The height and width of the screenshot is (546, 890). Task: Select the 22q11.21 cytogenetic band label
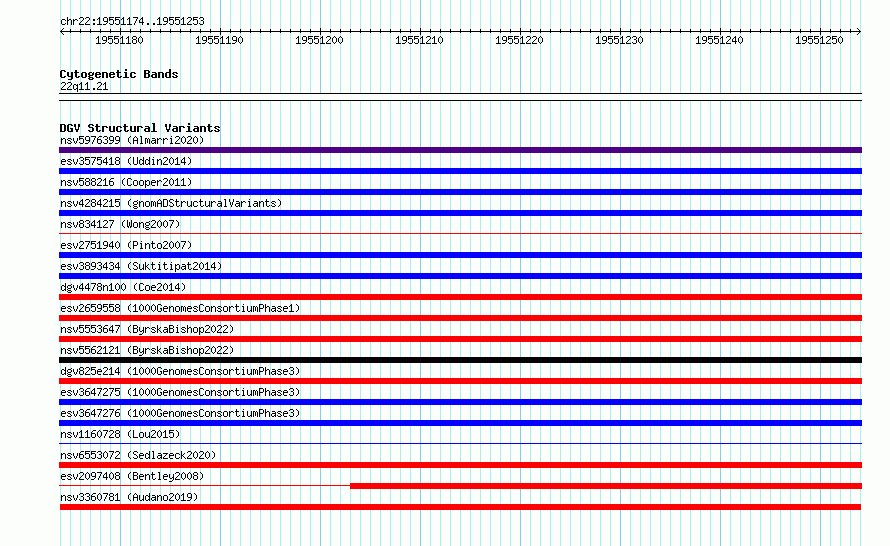84,86
